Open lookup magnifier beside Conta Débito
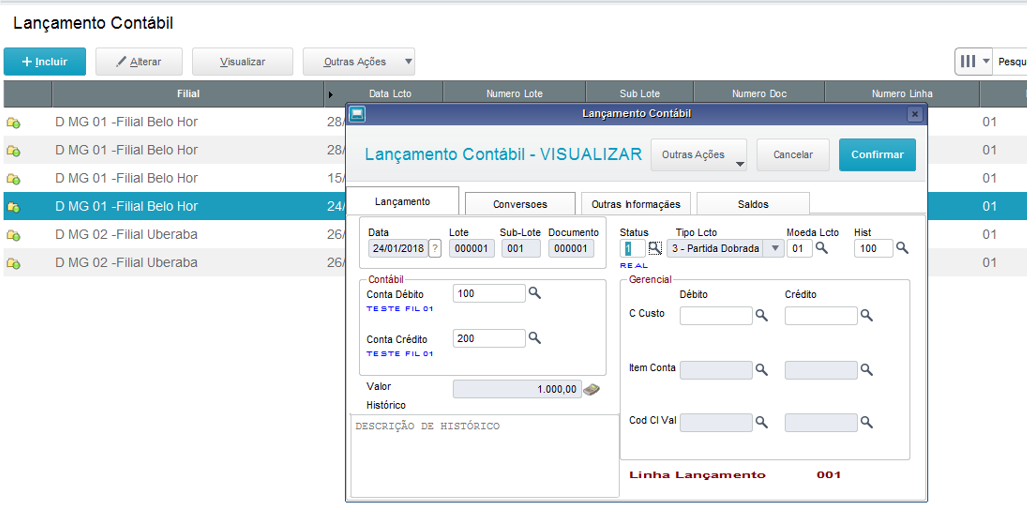The image size is (1027, 517). coord(534,293)
